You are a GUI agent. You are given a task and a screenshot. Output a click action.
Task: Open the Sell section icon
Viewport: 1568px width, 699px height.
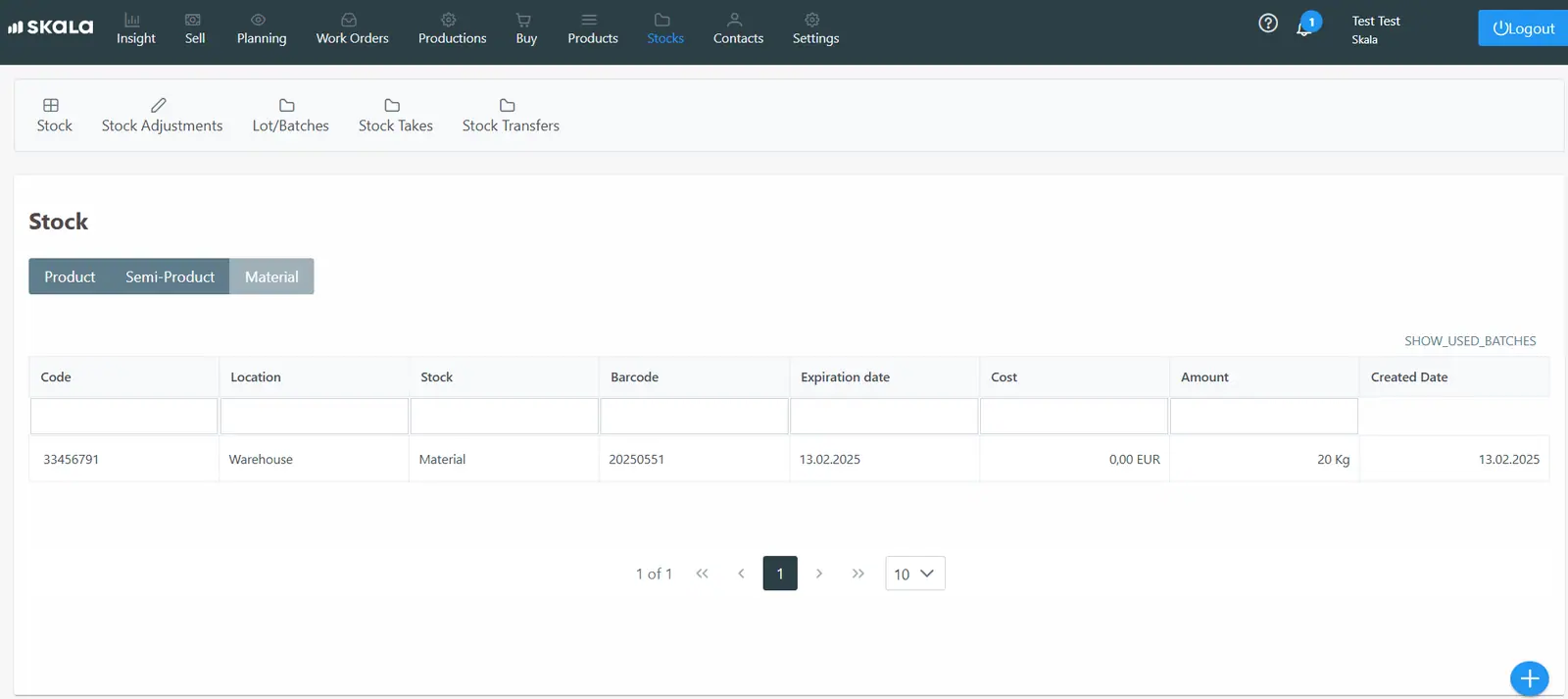point(193,20)
